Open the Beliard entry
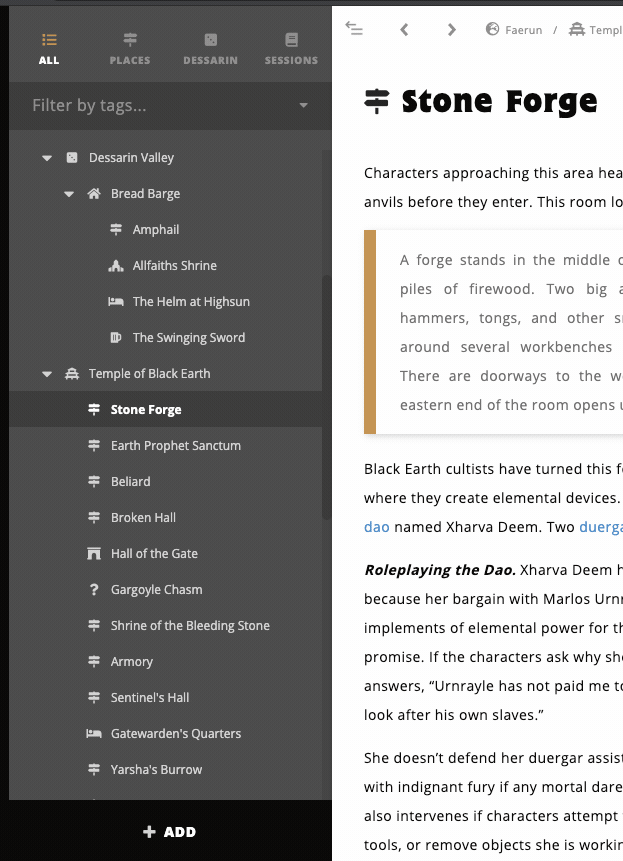The height and width of the screenshot is (861, 623). 131,482
